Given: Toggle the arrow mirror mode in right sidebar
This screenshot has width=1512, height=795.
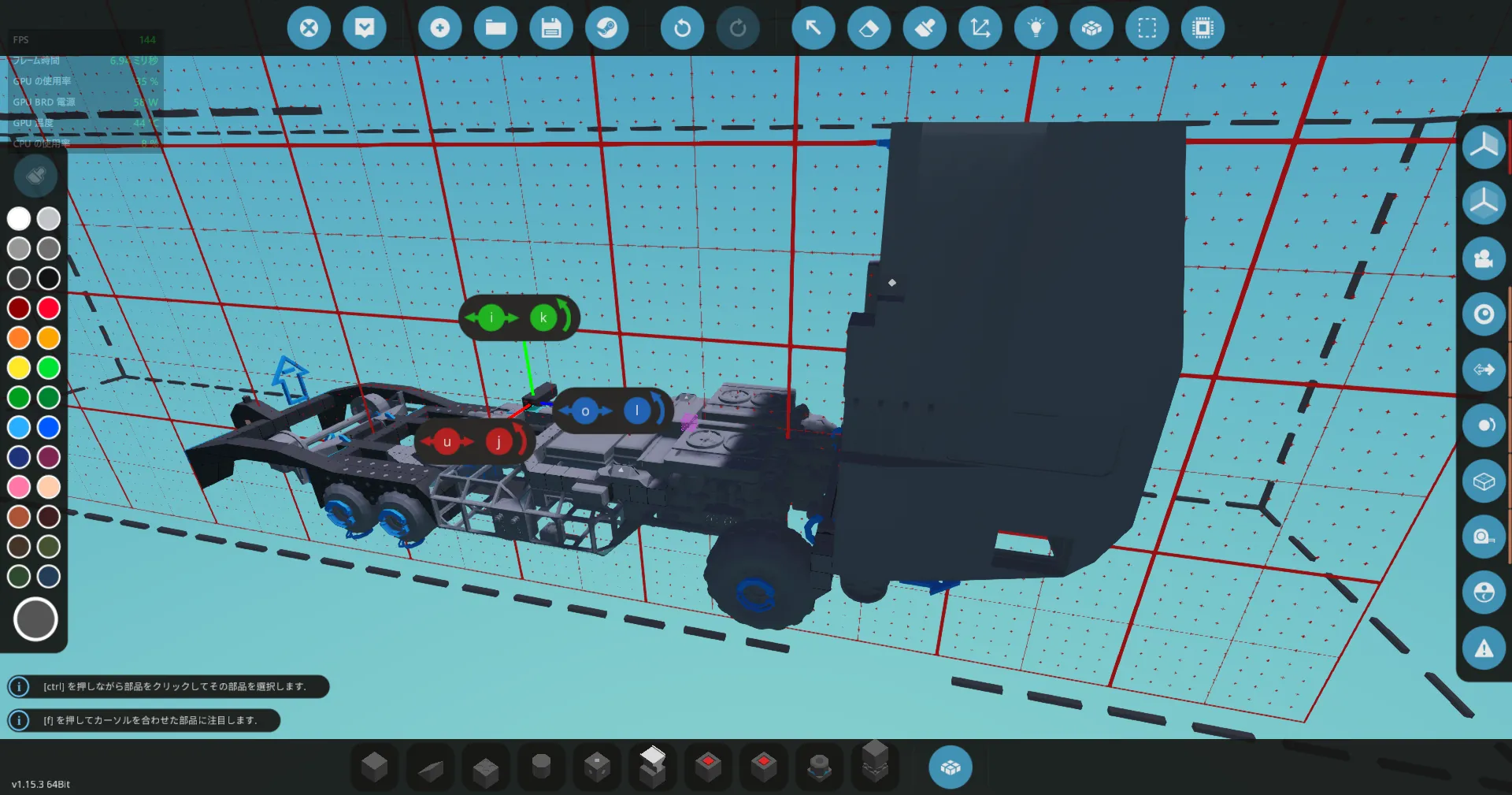Looking at the screenshot, I should pyautogui.click(x=1484, y=370).
